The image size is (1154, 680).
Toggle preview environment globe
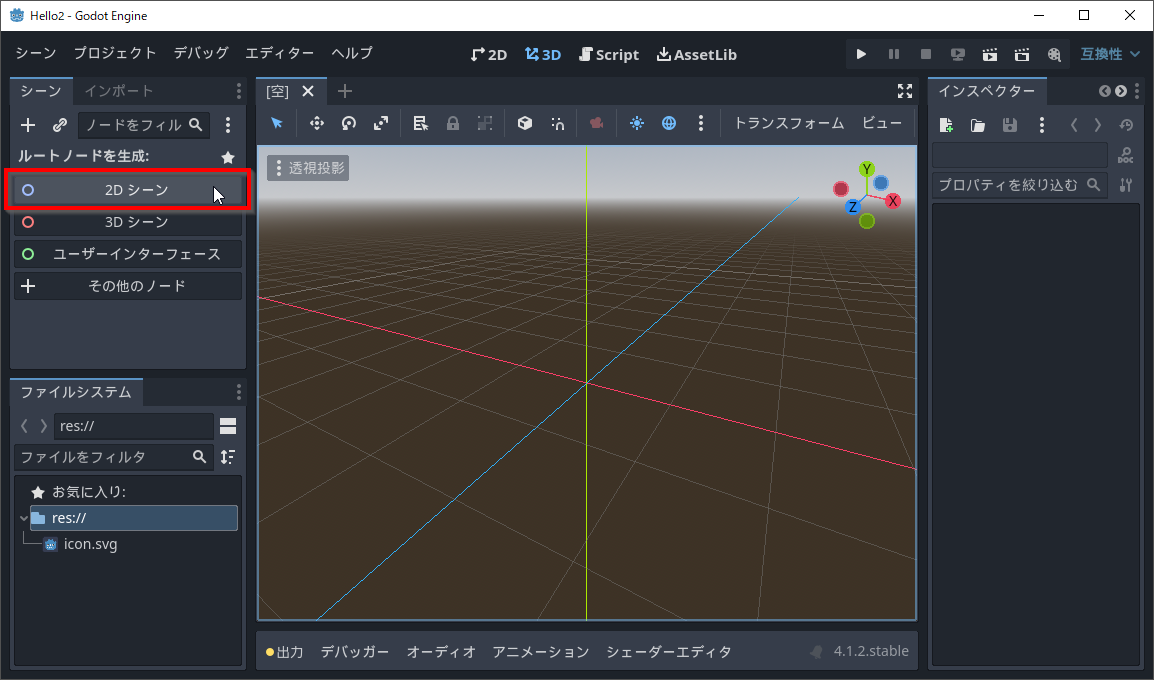point(668,123)
